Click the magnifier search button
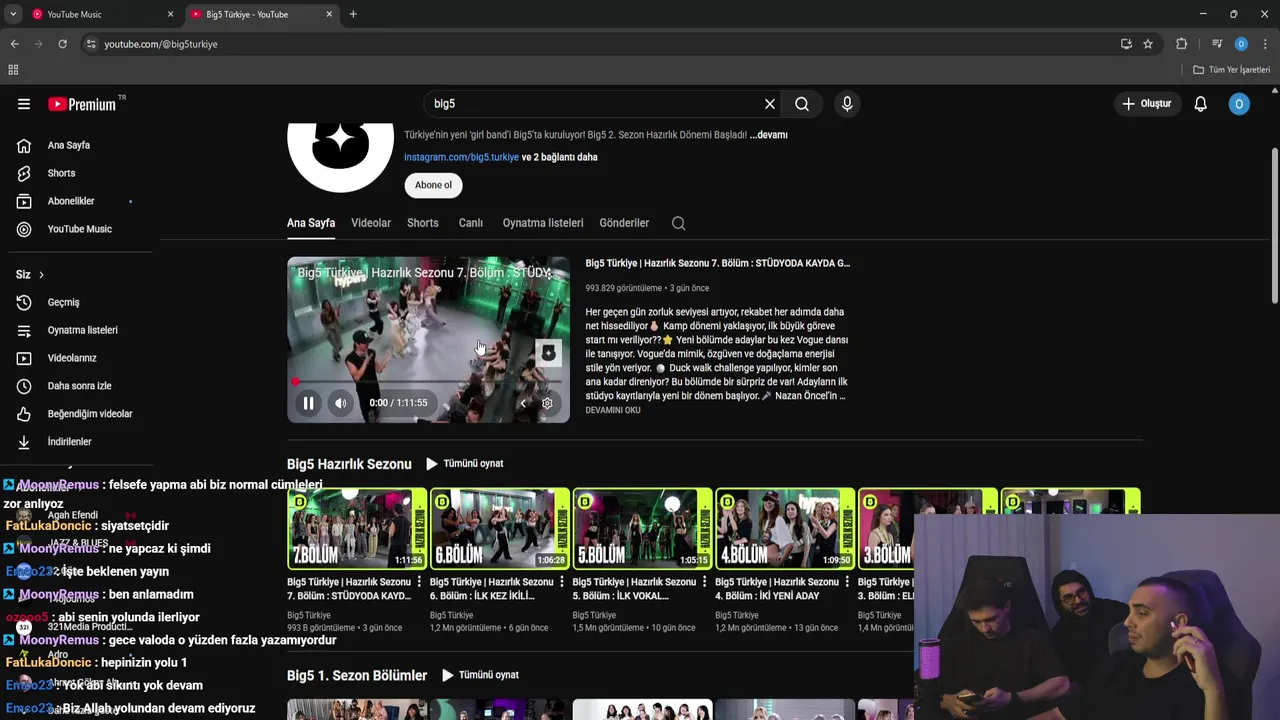 (x=802, y=104)
